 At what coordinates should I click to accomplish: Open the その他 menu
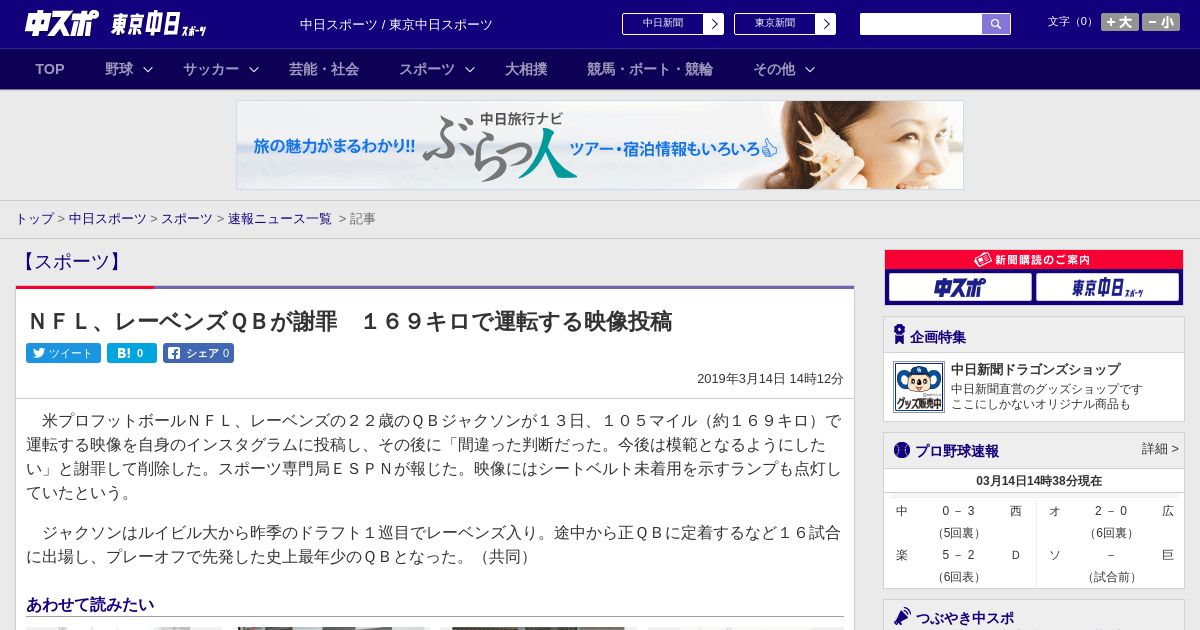click(774, 69)
